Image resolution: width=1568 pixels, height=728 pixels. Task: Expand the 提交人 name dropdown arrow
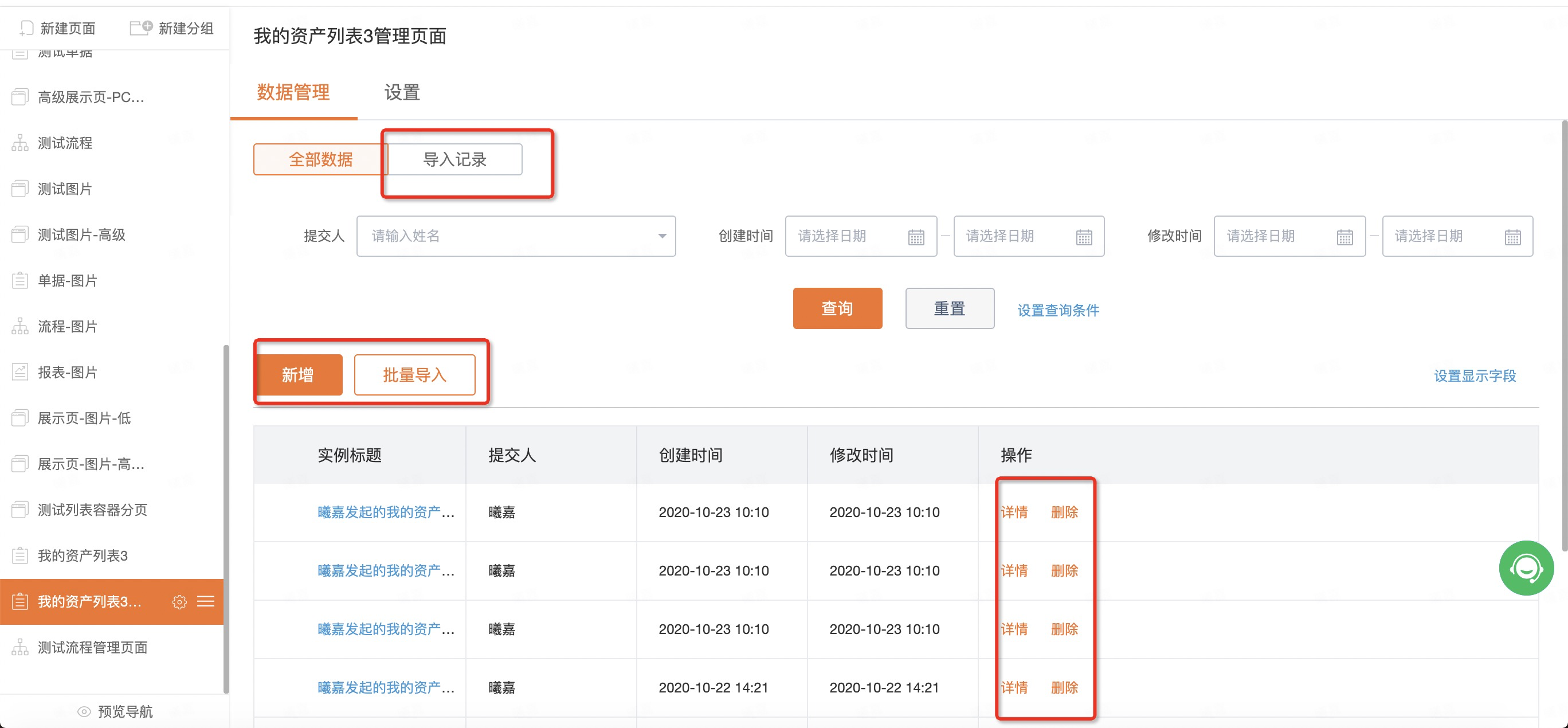[x=662, y=236]
